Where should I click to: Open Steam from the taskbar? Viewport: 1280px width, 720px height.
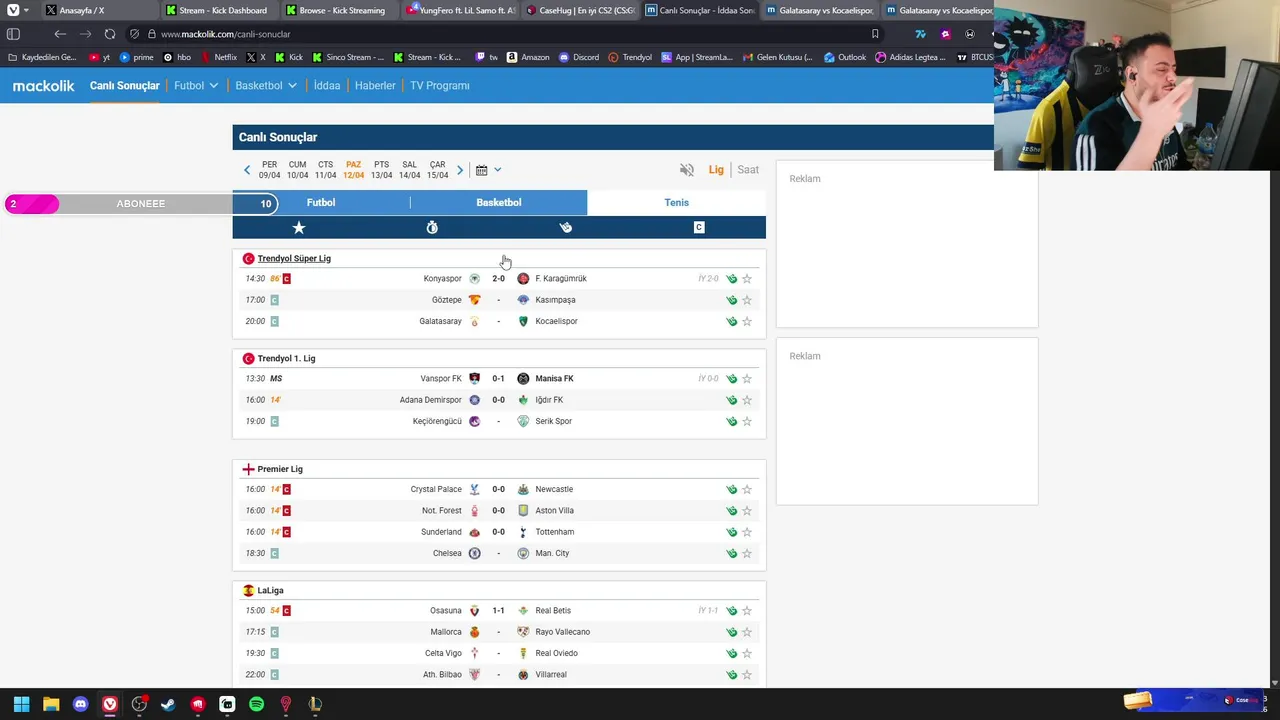[x=168, y=704]
